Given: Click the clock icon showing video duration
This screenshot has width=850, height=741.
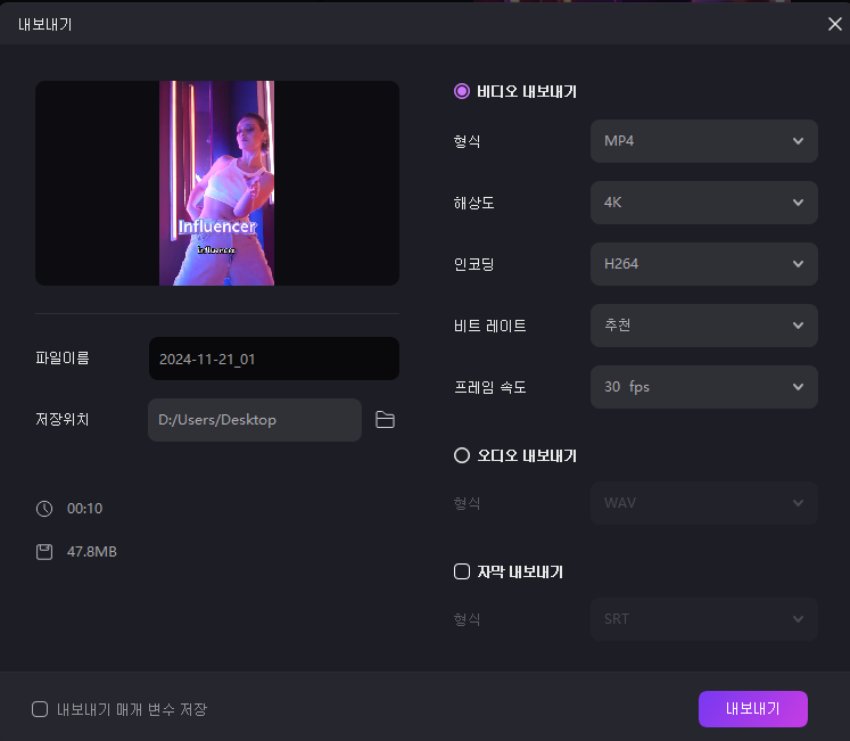Looking at the screenshot, I should coord(44,508).
